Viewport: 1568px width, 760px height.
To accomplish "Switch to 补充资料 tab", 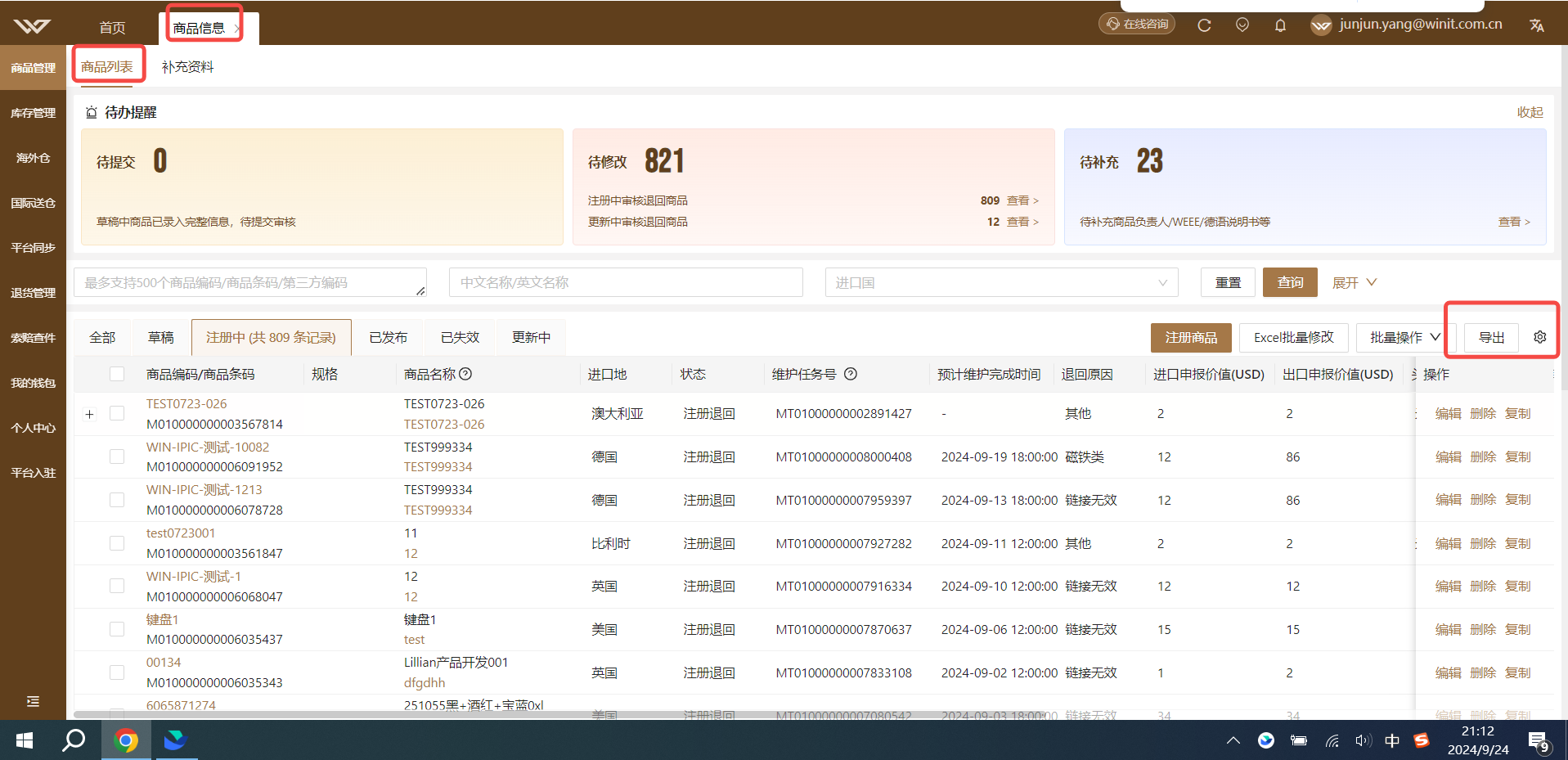I will tap(187, 66).
